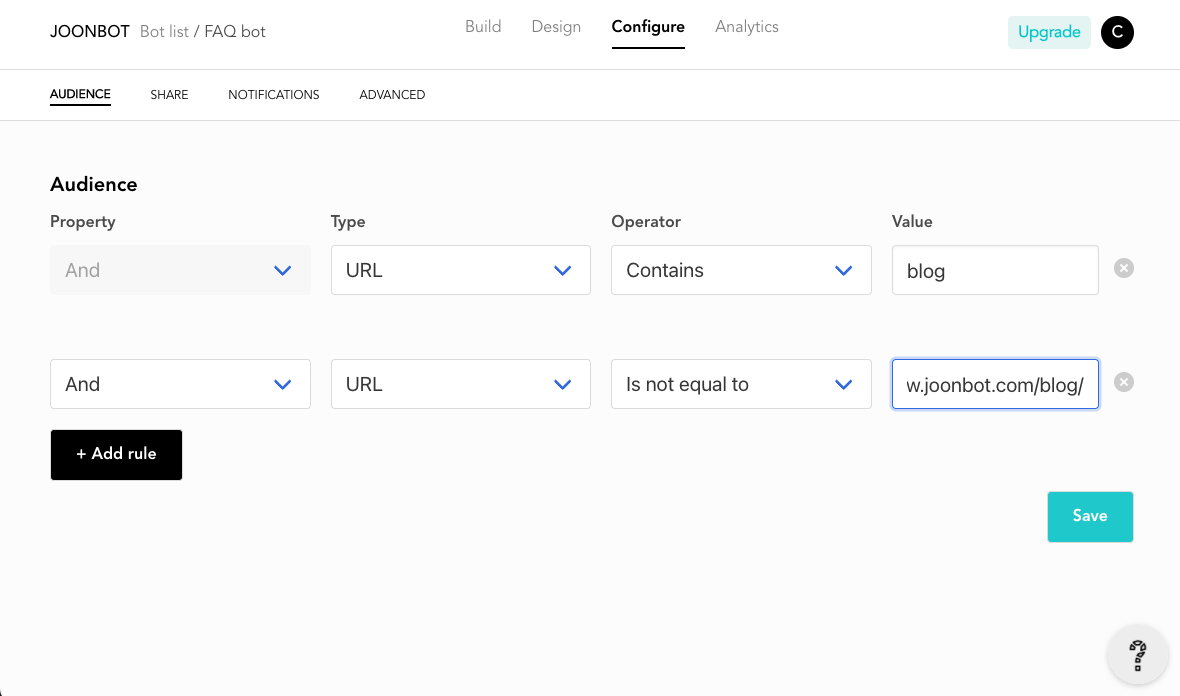Image resolution: width=1180 pixels, height=696 pixels.
Task: Open the URL type dropdown in first rule
Action: point(461,270)
